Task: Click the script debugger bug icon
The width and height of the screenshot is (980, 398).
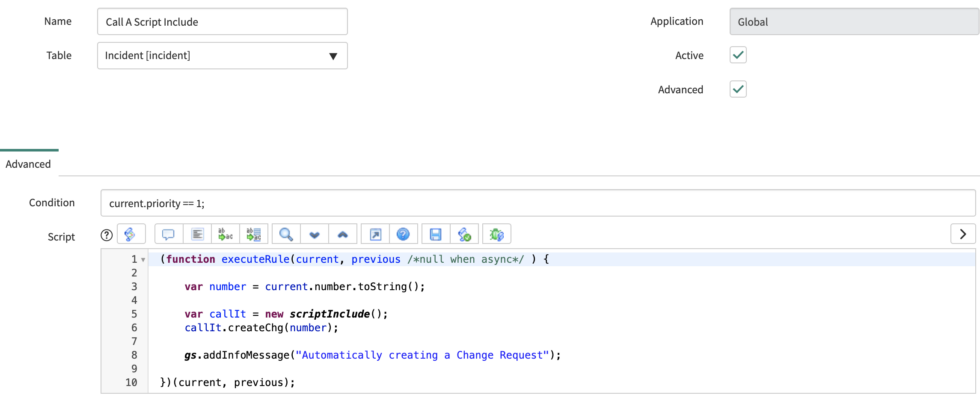Action: [x=497, y=234]
